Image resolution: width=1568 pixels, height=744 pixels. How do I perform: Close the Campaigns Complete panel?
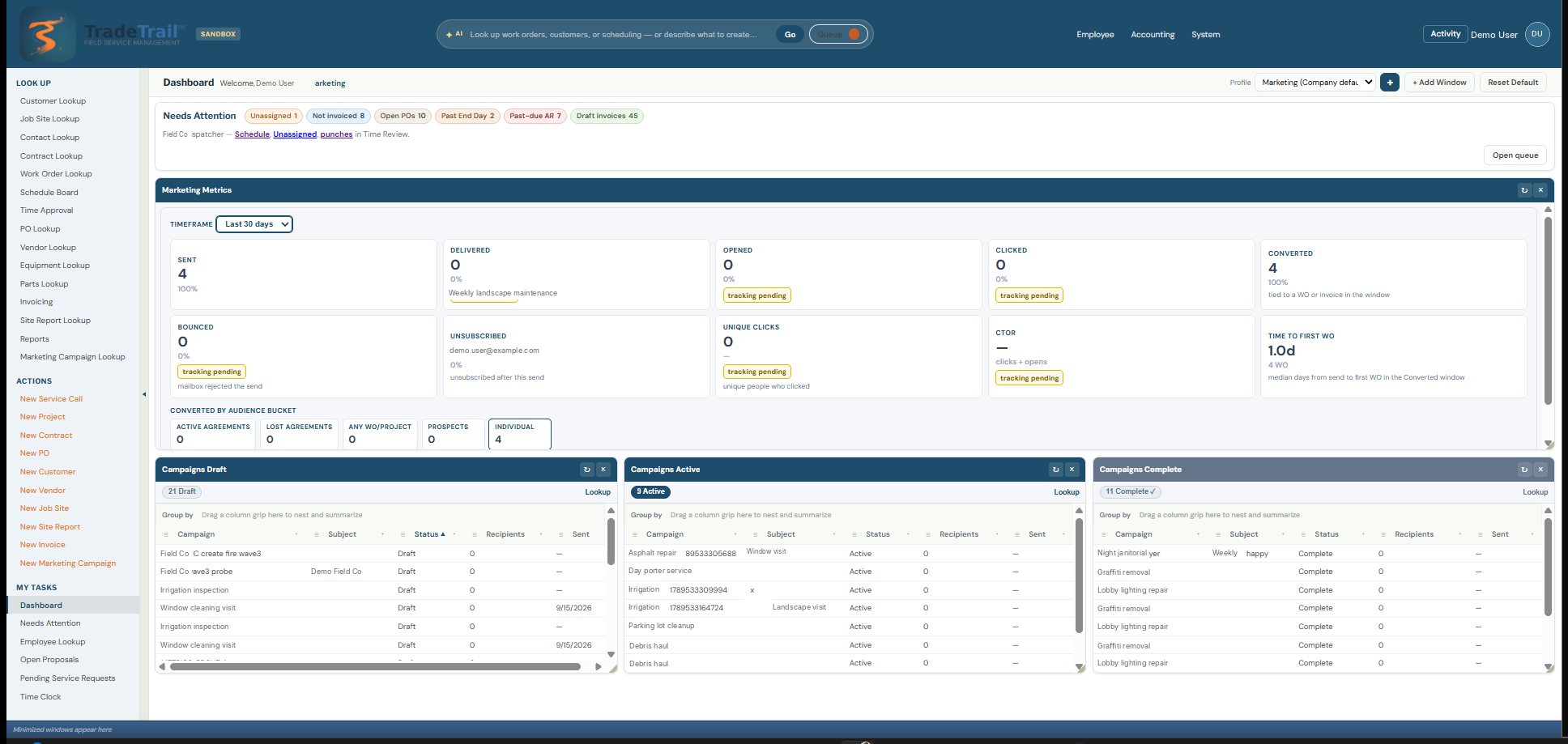1540,470
